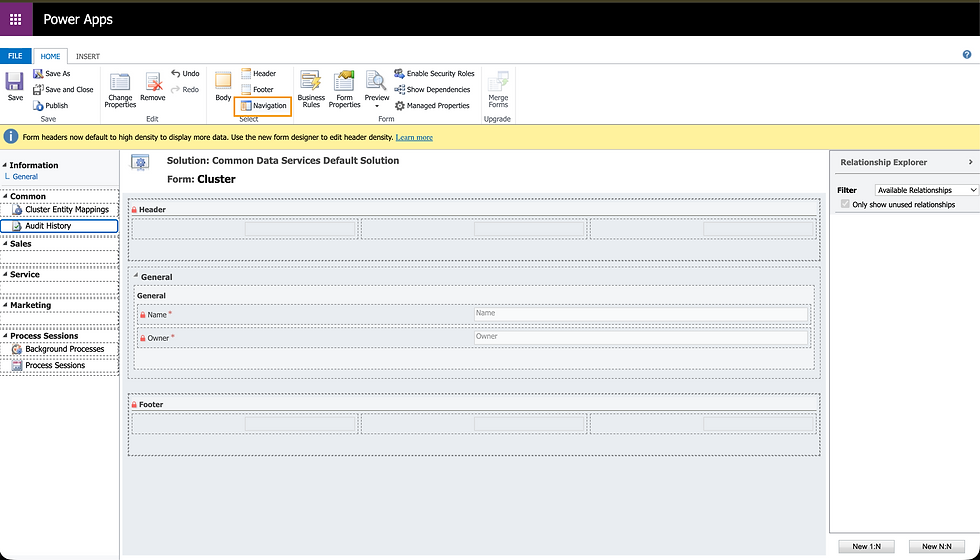Click the New 1:N button
The width and height of the screenshot is (980, 560).
click(866, 546)
